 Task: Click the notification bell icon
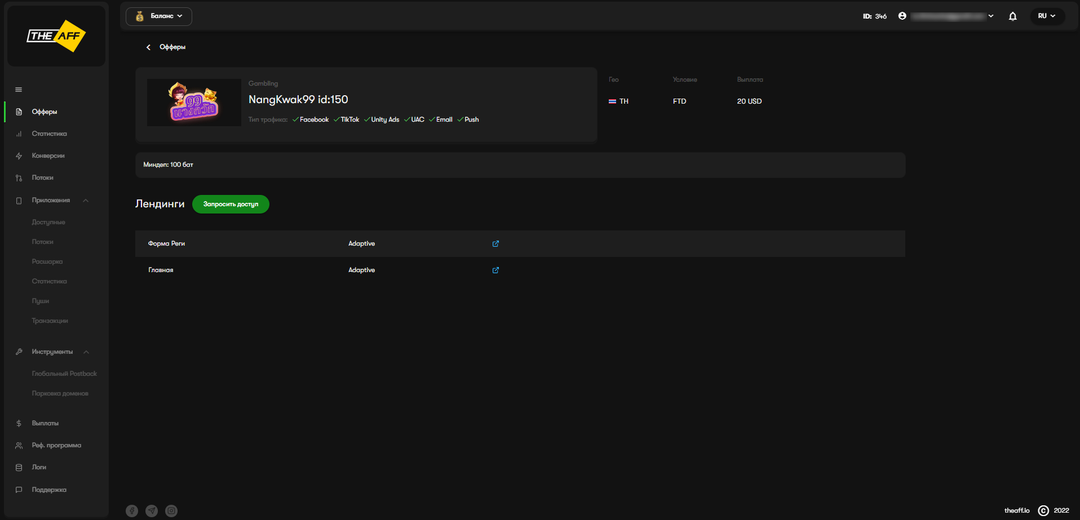[x=1013, y=16]
